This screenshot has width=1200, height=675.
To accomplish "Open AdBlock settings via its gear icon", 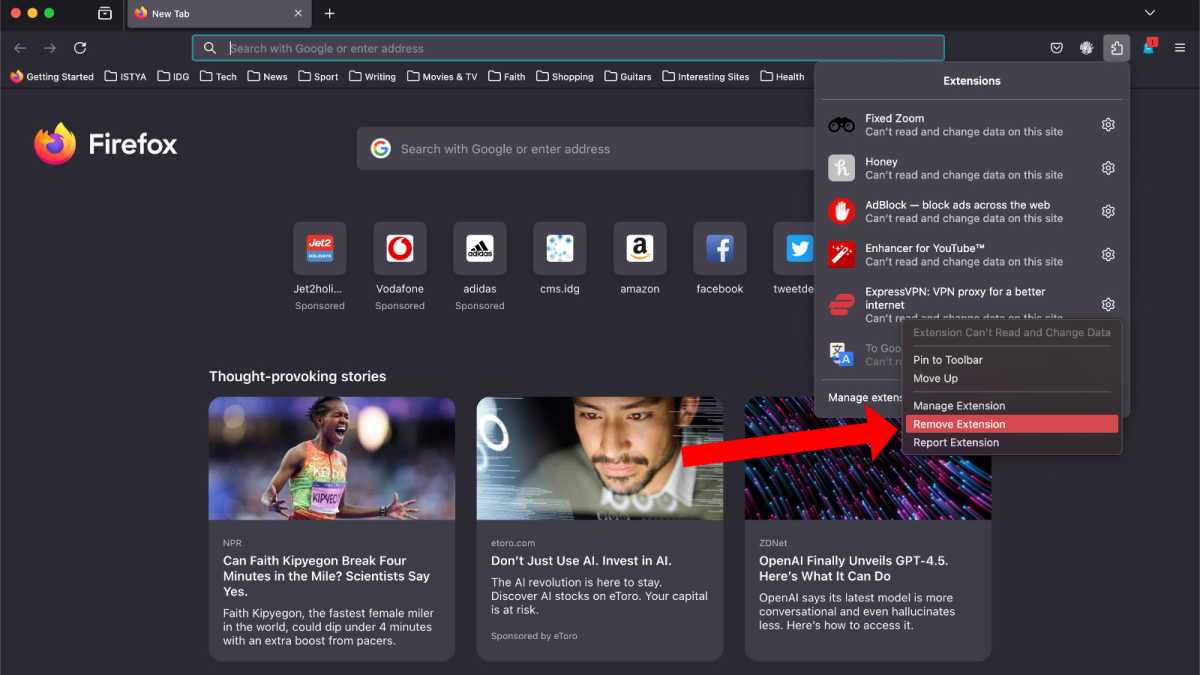I will point(1107,211).
